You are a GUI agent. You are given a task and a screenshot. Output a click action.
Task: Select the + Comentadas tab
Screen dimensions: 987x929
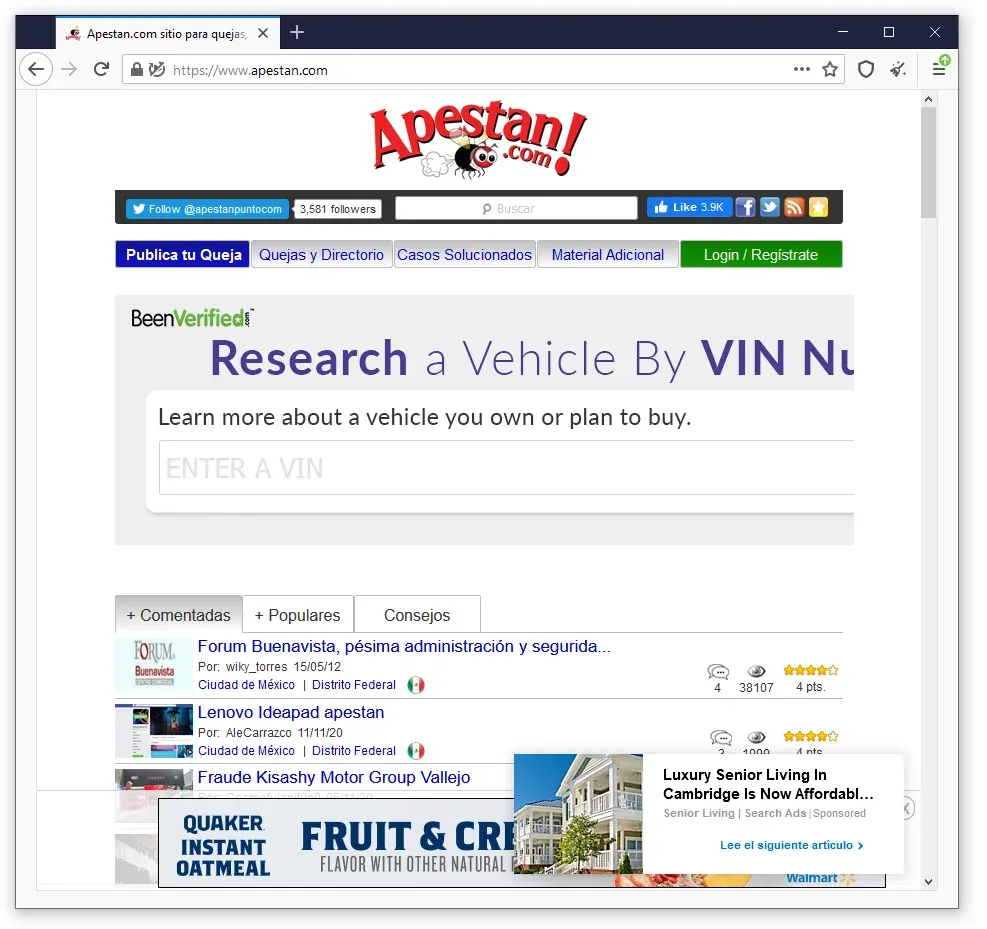point(179,615)
